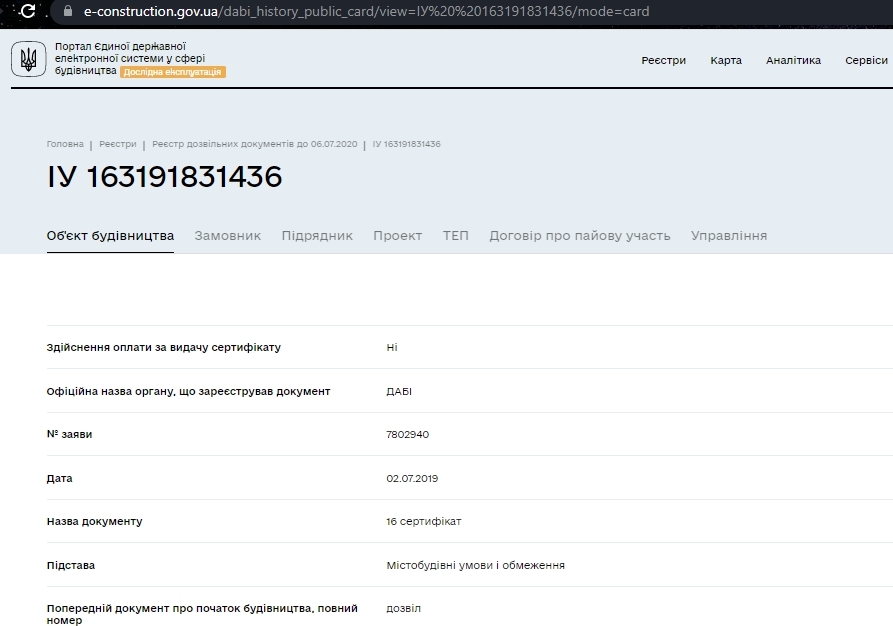Image resolution: width=893 pixels, height=626 pixels.
Task: Switch to the Проект tab
Action: click(398, 236)
